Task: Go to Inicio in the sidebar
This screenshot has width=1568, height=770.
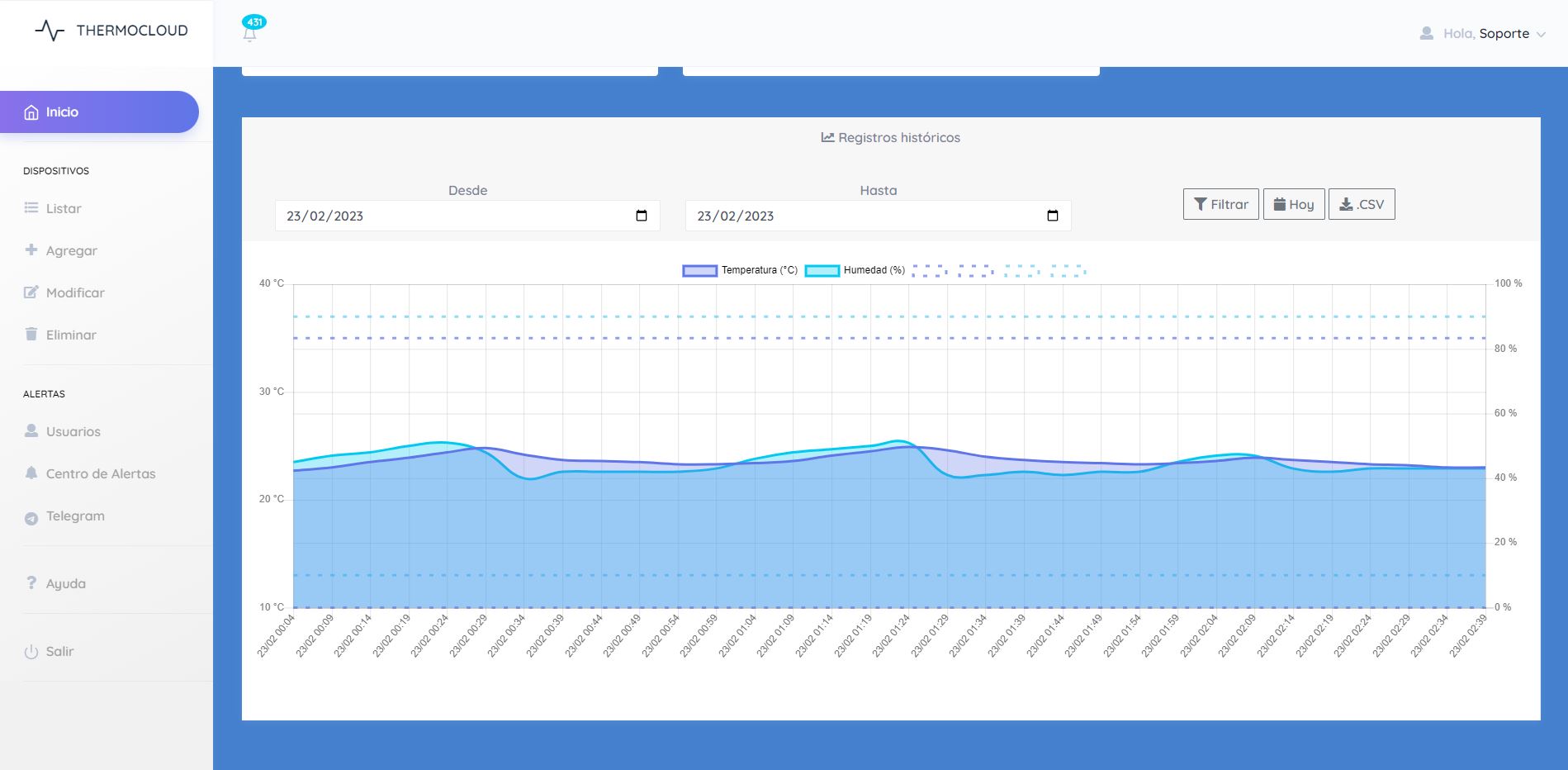Action: click(99, 112)
